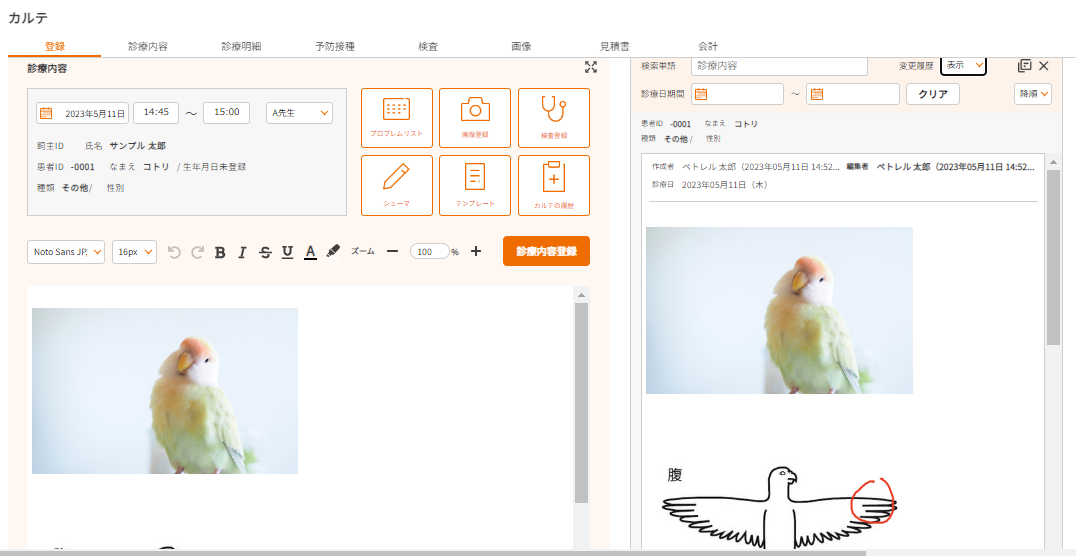
Task: Click the bird schema drawing in history panel
Action: click(x=780, y=508)
